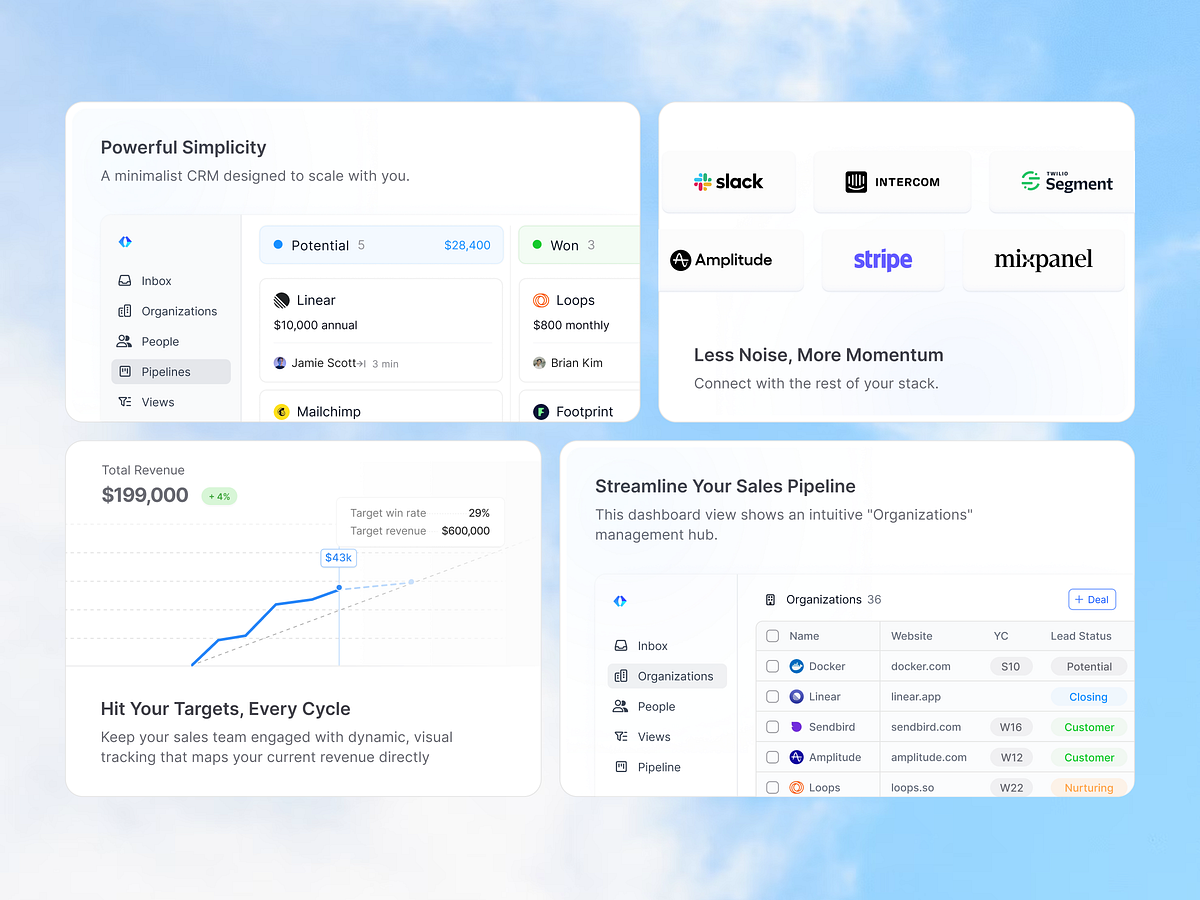Screen dimensions: 1200x900
Task: Click the W16 YC batch tag
Action: pyautogui.click(x=1011, y=727)
